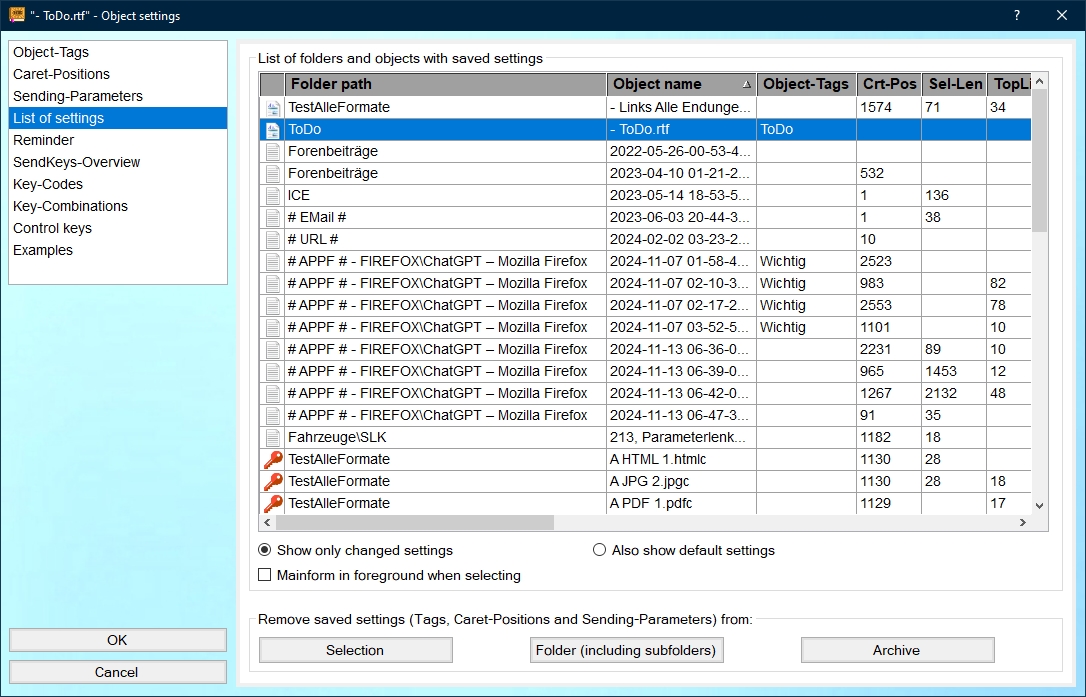Screen dimensions: 1086x697
Task: Click the key icon beside A JPG 2.jpgc
Action: pyautogui.click(x=272, y=482)
